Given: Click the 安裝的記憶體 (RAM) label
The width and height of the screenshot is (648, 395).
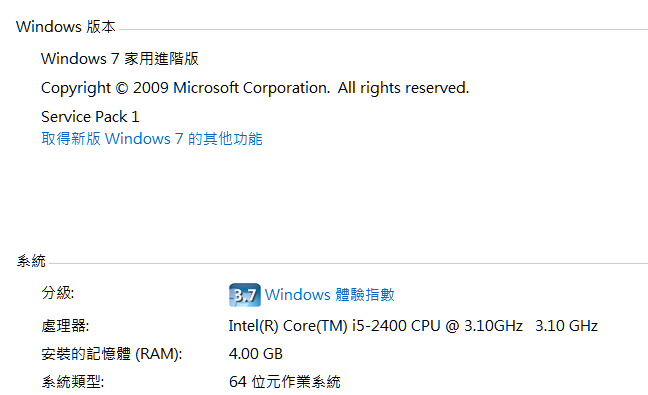Looking at the screenshot, I should point(112,354).
